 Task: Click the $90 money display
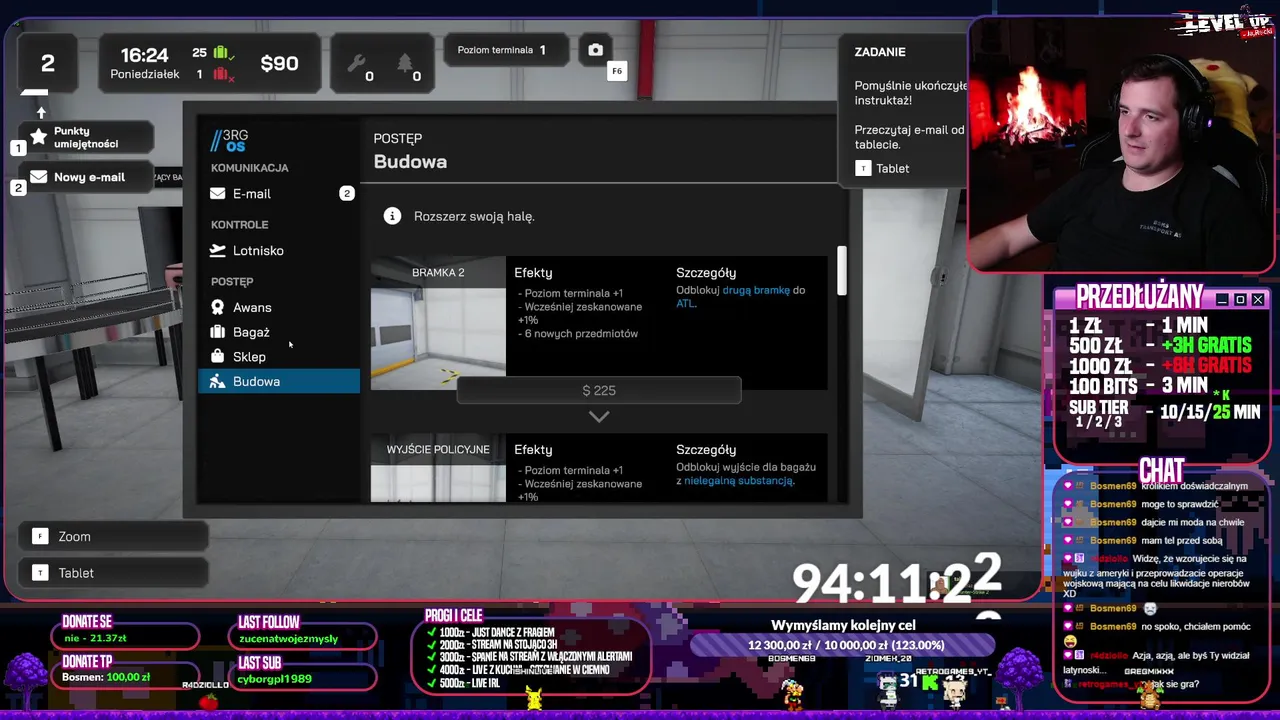[x=279, y=63]
